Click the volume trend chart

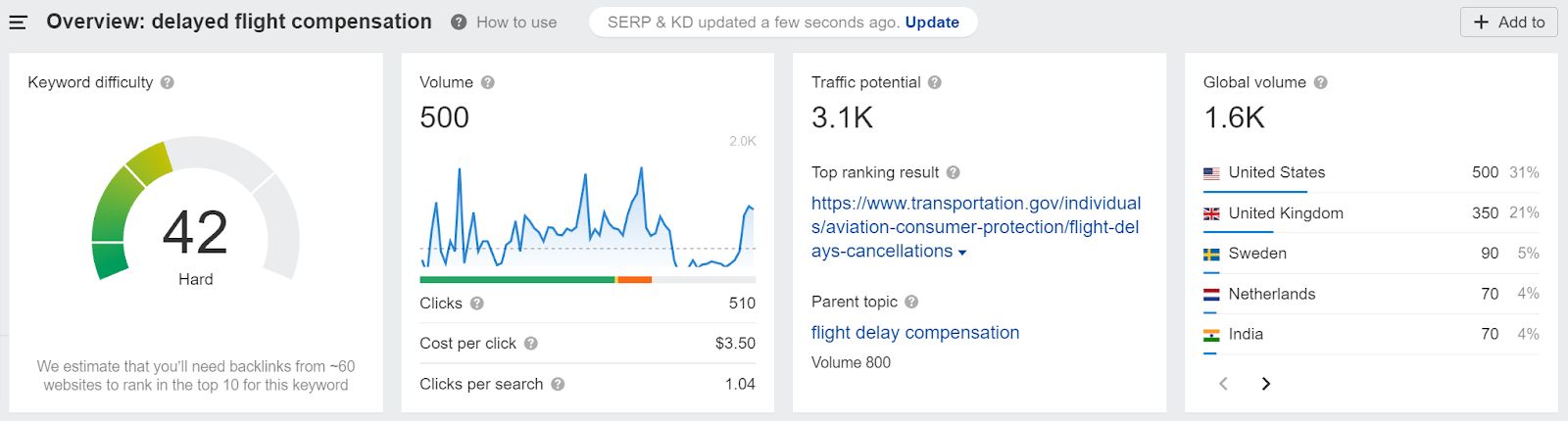pyautogui.click(x=587, y=217)
